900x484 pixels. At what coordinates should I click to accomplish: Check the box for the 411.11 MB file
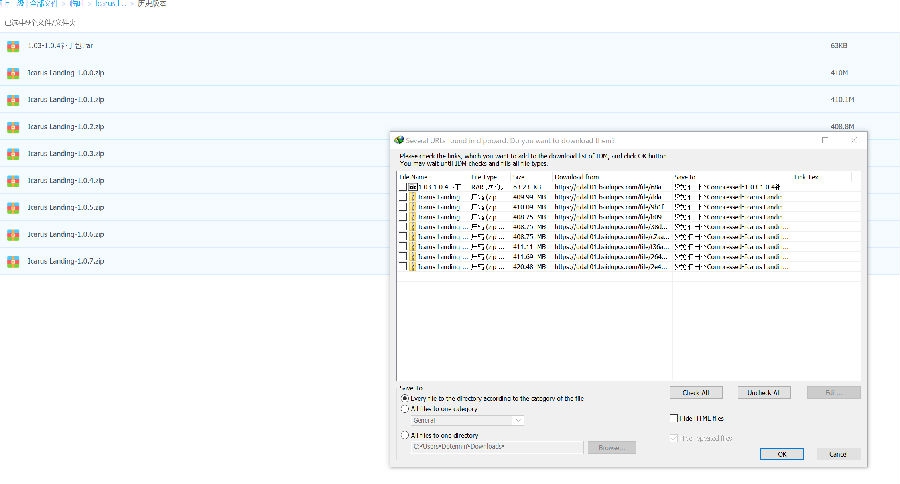click(403, 246)
